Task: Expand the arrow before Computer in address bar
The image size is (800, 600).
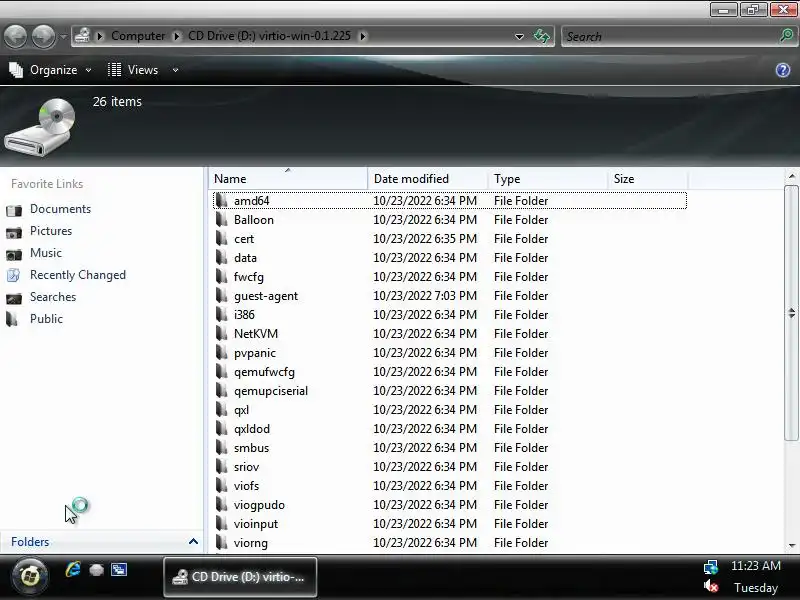Action: (99, 36)
